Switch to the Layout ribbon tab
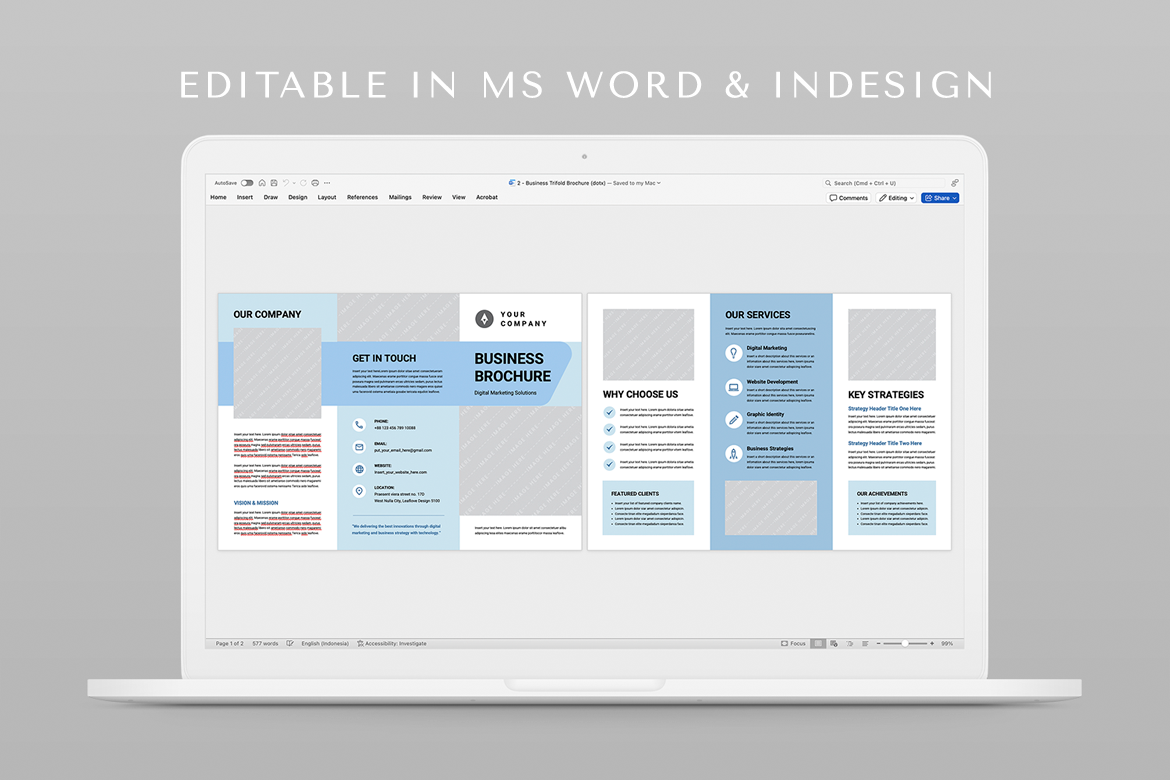1170x780 pixels. point(327,198)
